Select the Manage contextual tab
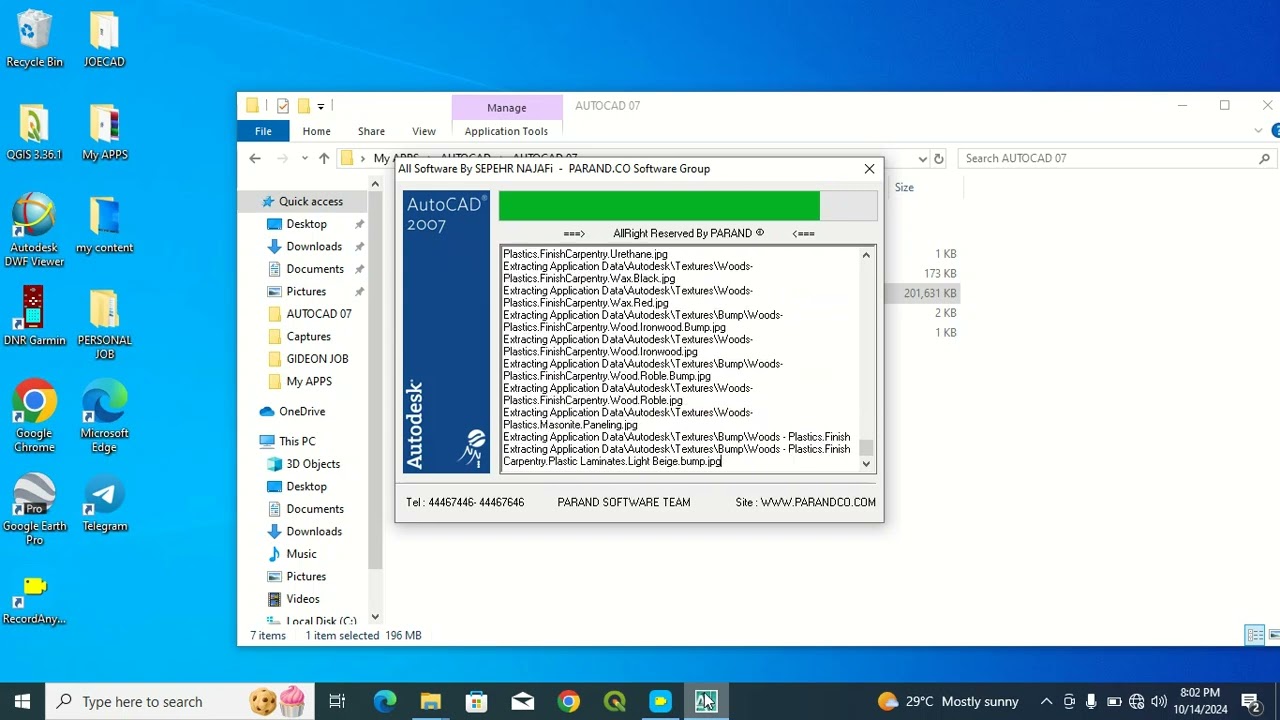 click(x=506, y=108)
